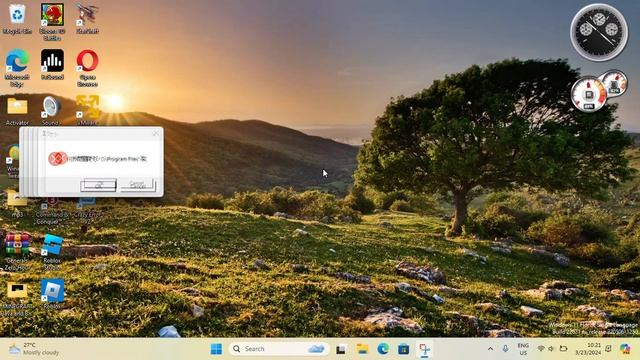This screenshot has height=360, width=640.
Task: Open the Activator folder
Action: point(17,110)
